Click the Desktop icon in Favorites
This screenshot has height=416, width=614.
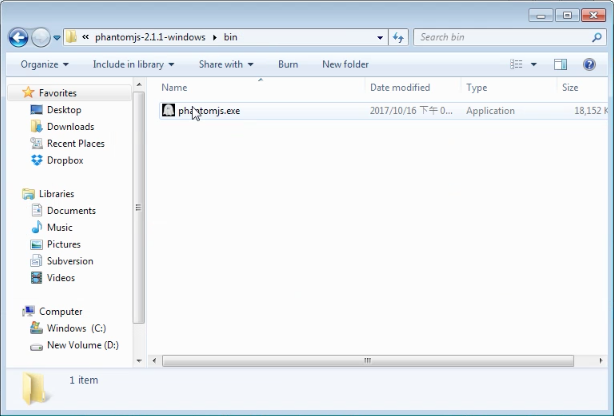[x=36, y=110]
